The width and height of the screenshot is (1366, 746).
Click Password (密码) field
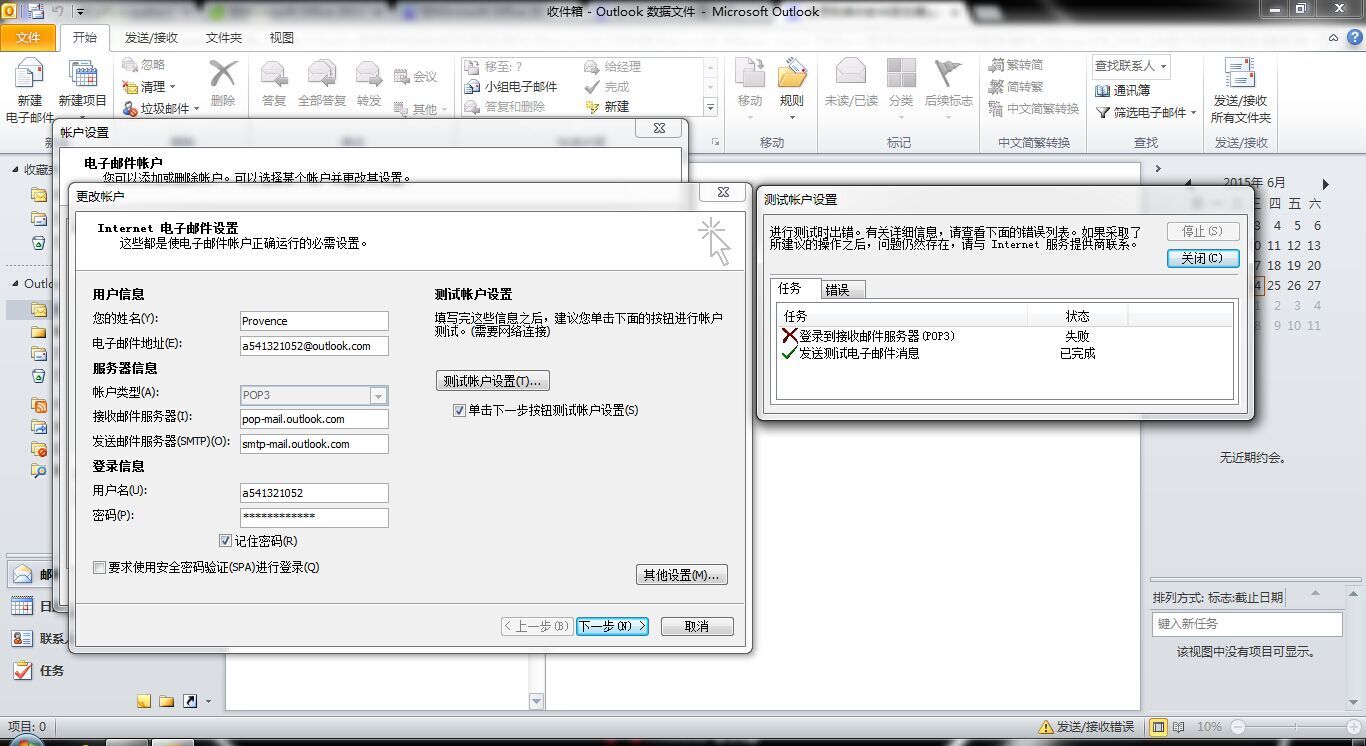coord(314,517)
